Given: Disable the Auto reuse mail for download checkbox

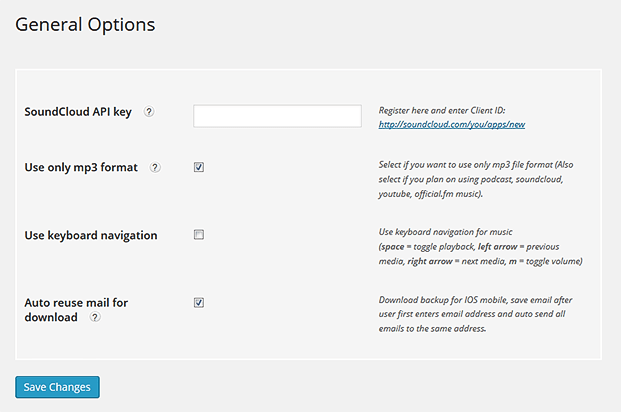Looking at the screenshot, I should click(x=199, y=302).
